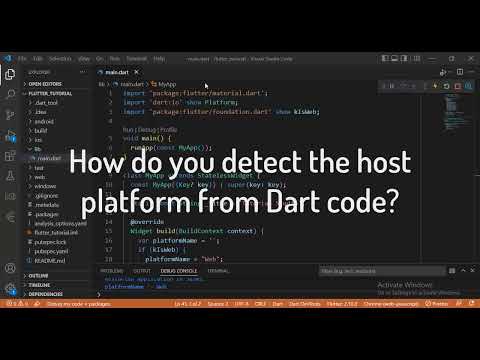Image resolution: width=480 pixels, height=360 pixels.
Task: Open the Run and Debug view
Action: (x=10, y=136)
